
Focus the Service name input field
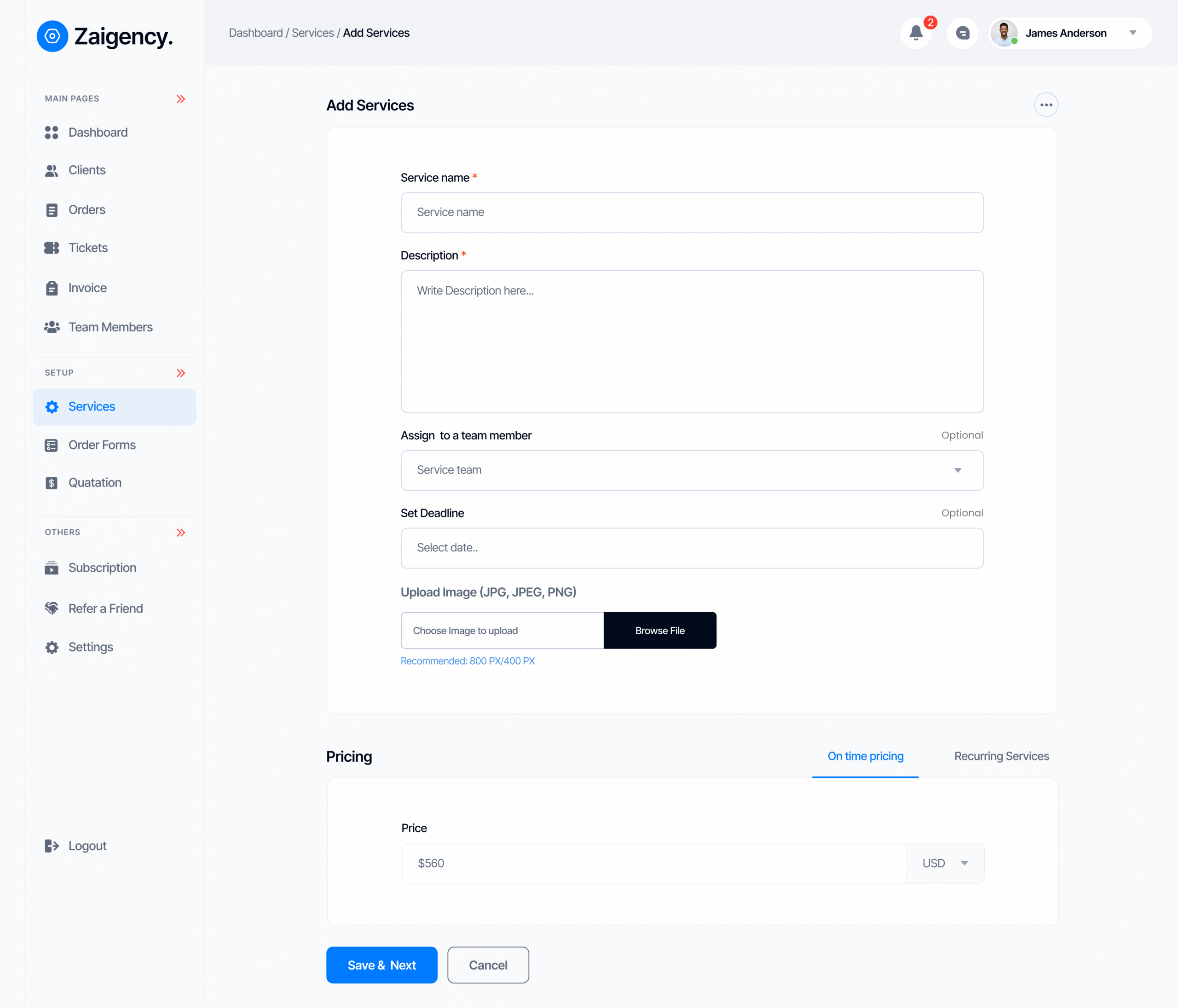(692, 213)
